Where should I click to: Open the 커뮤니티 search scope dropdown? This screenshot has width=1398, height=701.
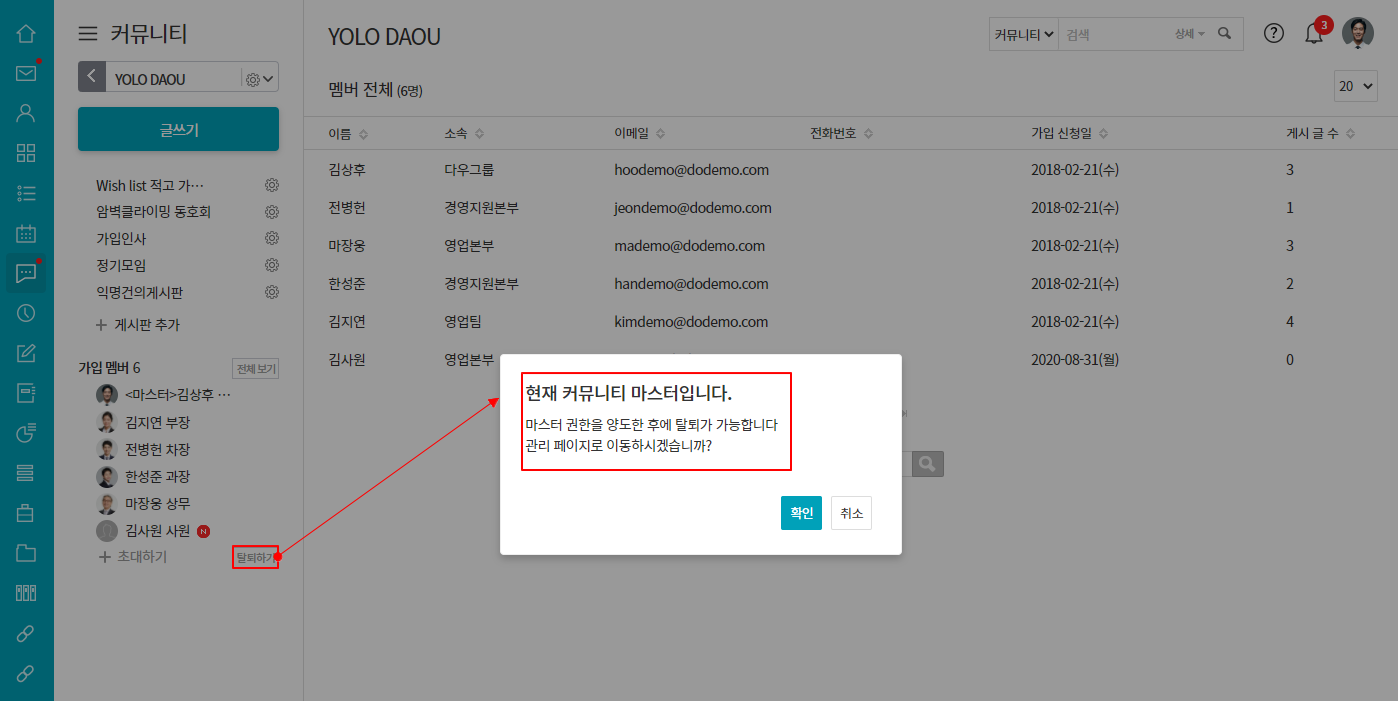(x=1024, y=34)
